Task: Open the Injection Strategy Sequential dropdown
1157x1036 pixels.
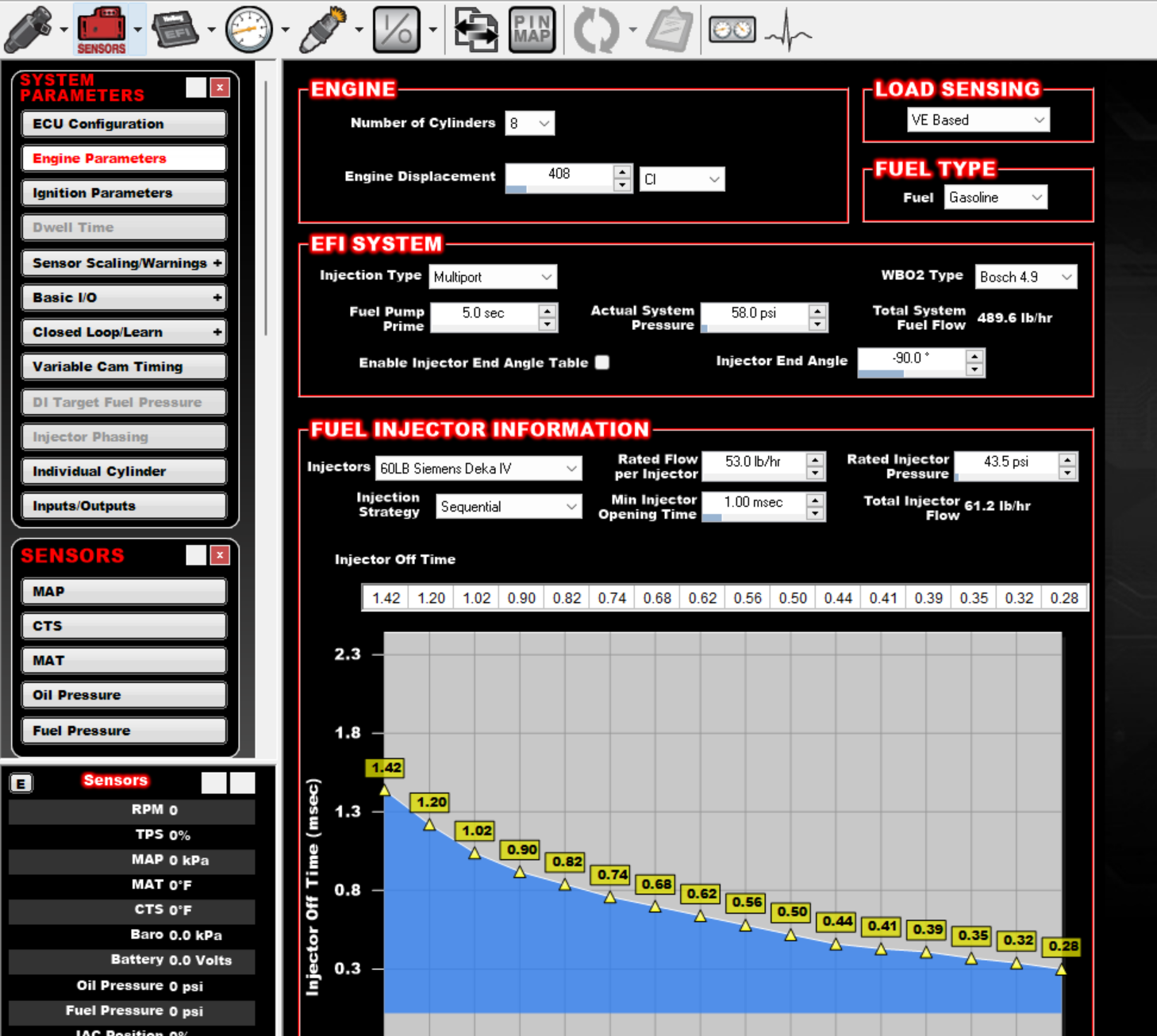Action: click(509, 507)
